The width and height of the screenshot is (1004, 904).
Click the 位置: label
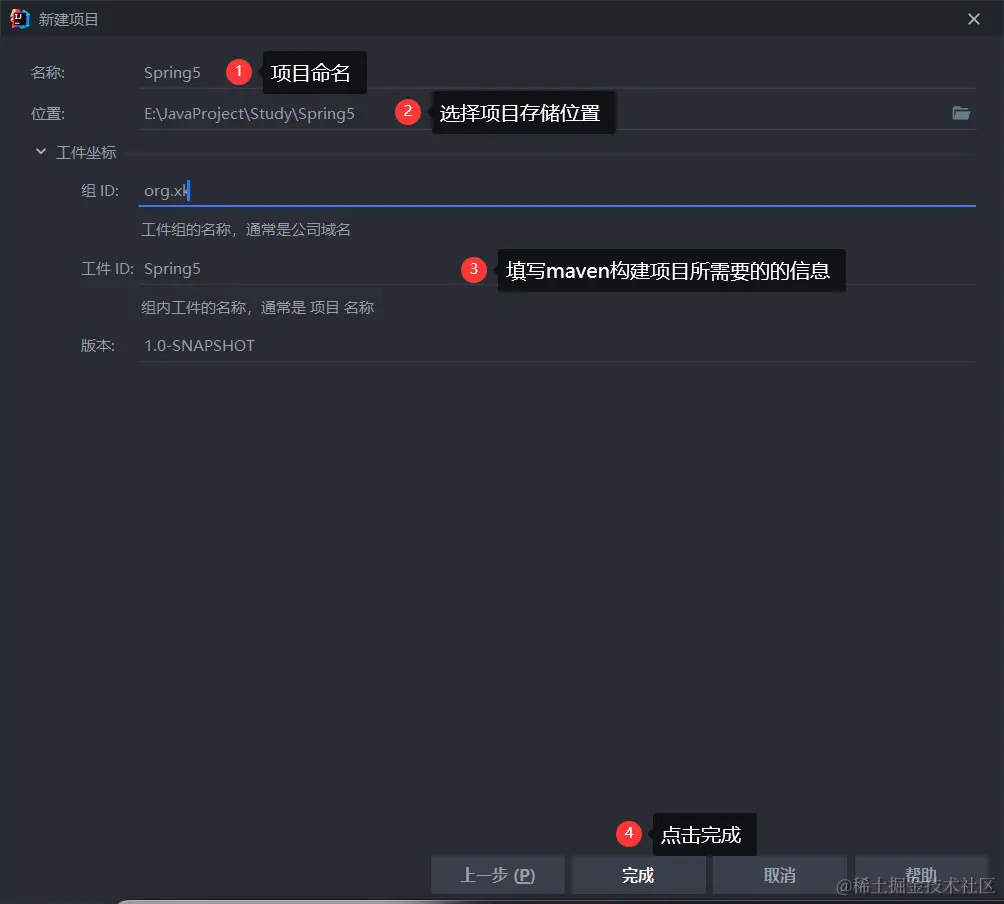pyautogui.click(x=48, y=114)
